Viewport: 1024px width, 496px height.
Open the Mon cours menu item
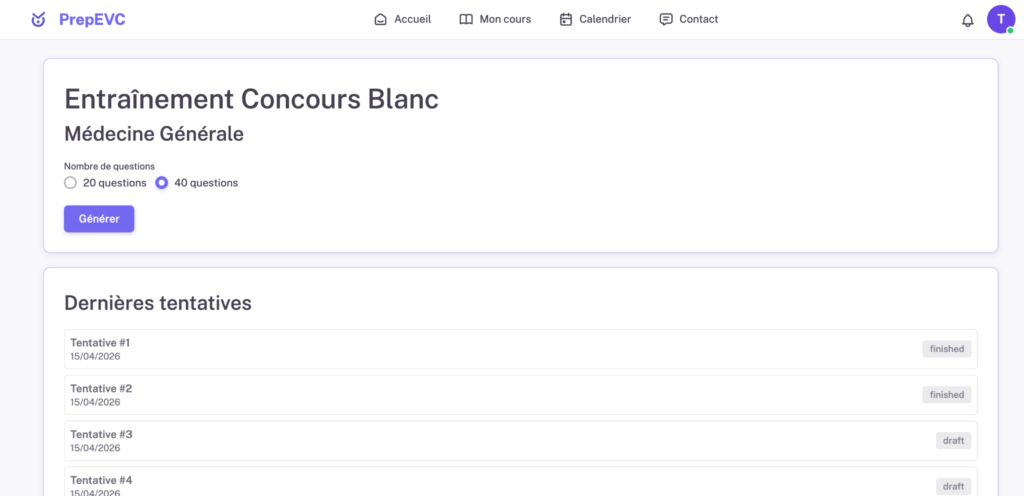[505, 19]
